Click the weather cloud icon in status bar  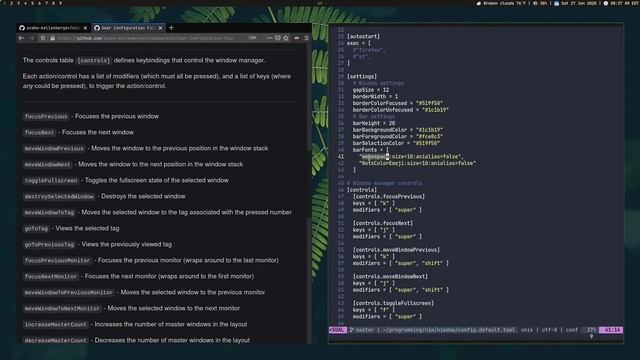[479, 3]
